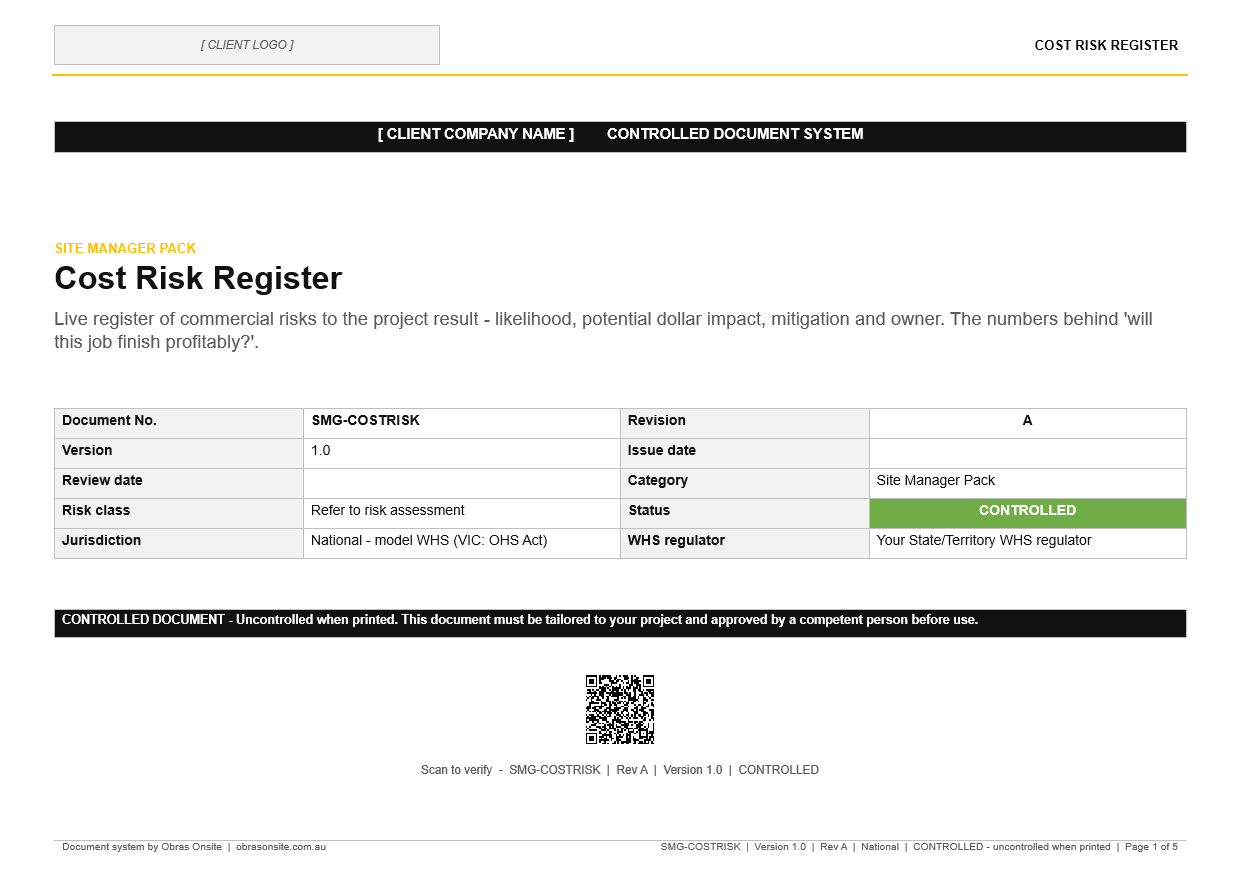Image resolution: width=1240 pixels, height=877 pixels.
Task: Click 'National - model WHS (VIC: OHS Act)' cell
Action: click(462, 543)
